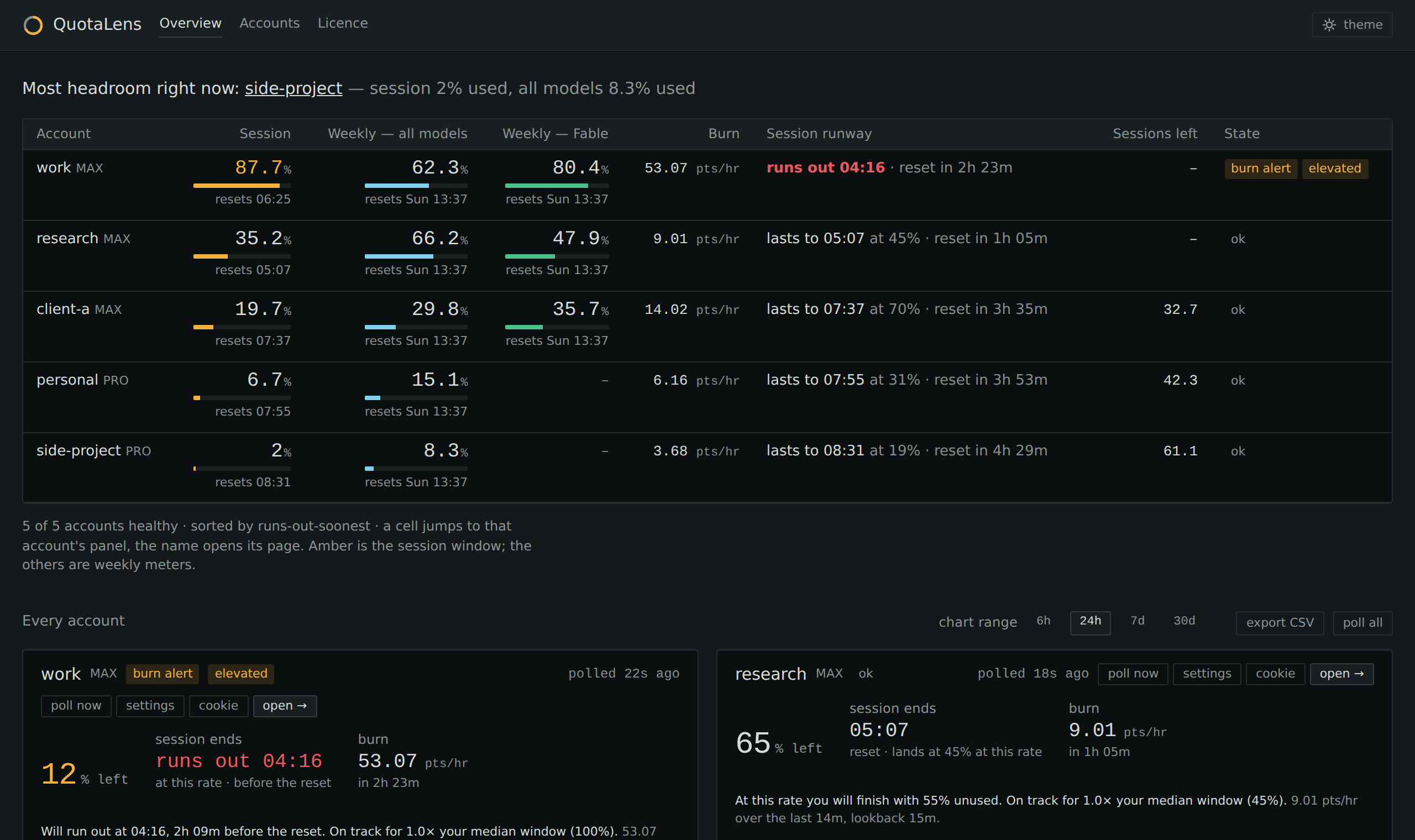The image size is (1415, 840).
Task: Click poll now in the research panel
Action: pyautogui.click(x=1133, y=674)
